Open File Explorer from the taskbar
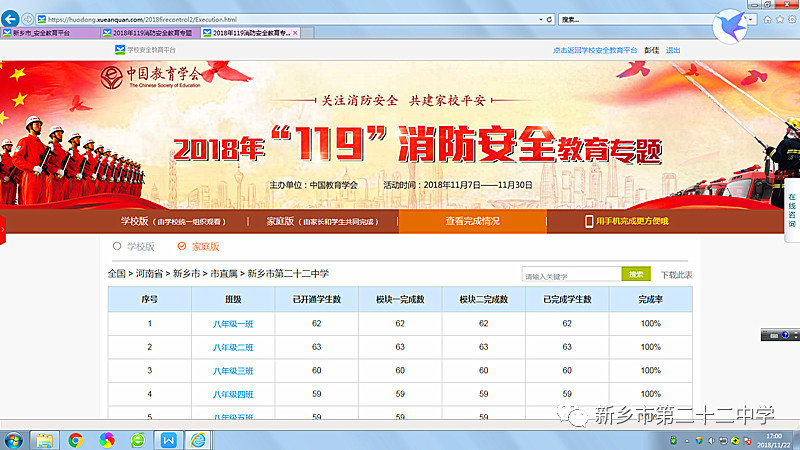Viewport: 800px width, 450px height. click(x=44, y=440)
